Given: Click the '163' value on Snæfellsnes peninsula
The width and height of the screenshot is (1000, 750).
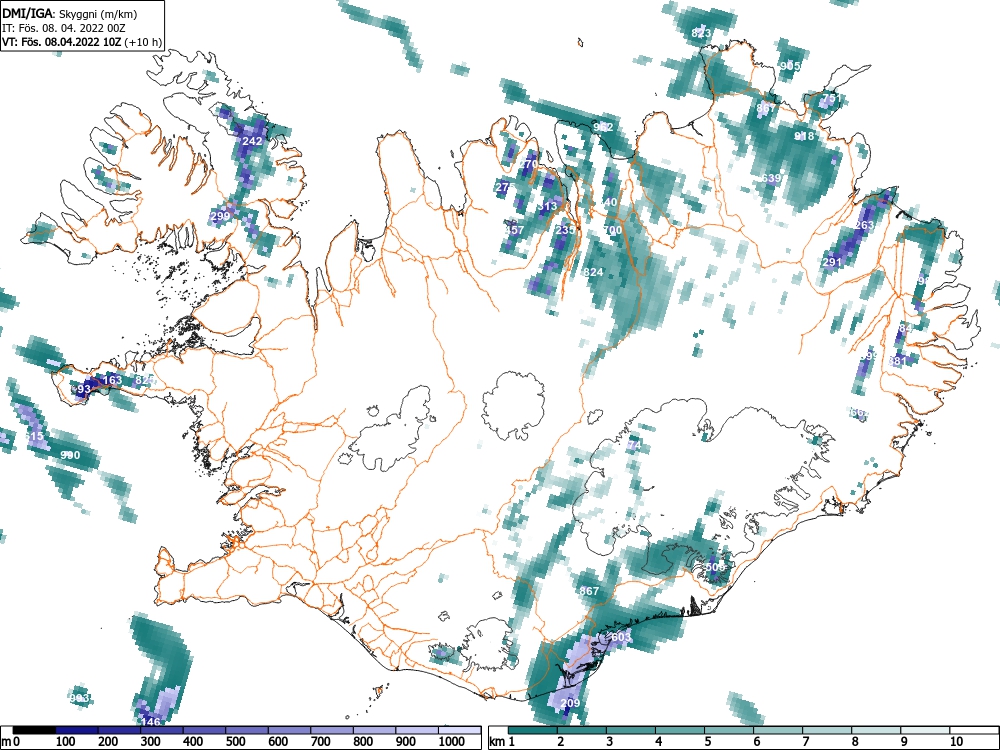Looking at the screenshot, I should tap(112, 380).
